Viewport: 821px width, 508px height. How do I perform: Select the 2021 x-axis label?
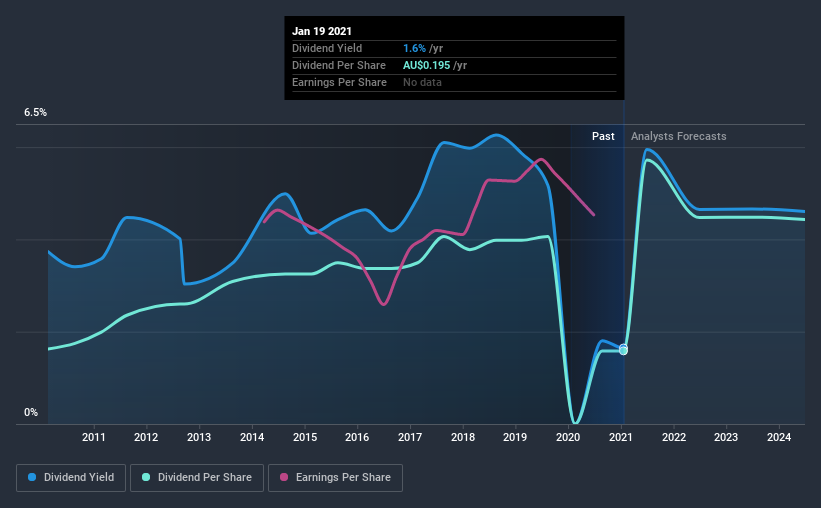click(620, 437)
